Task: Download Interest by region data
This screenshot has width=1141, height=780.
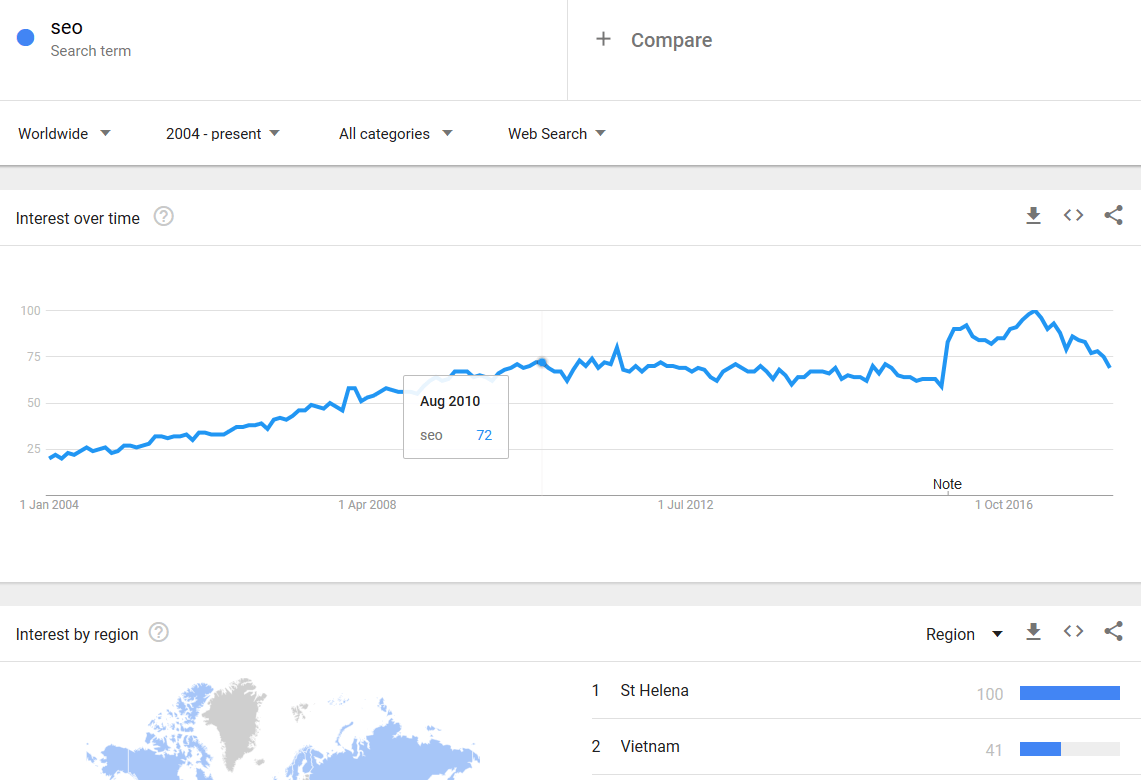Action: 1033,632
